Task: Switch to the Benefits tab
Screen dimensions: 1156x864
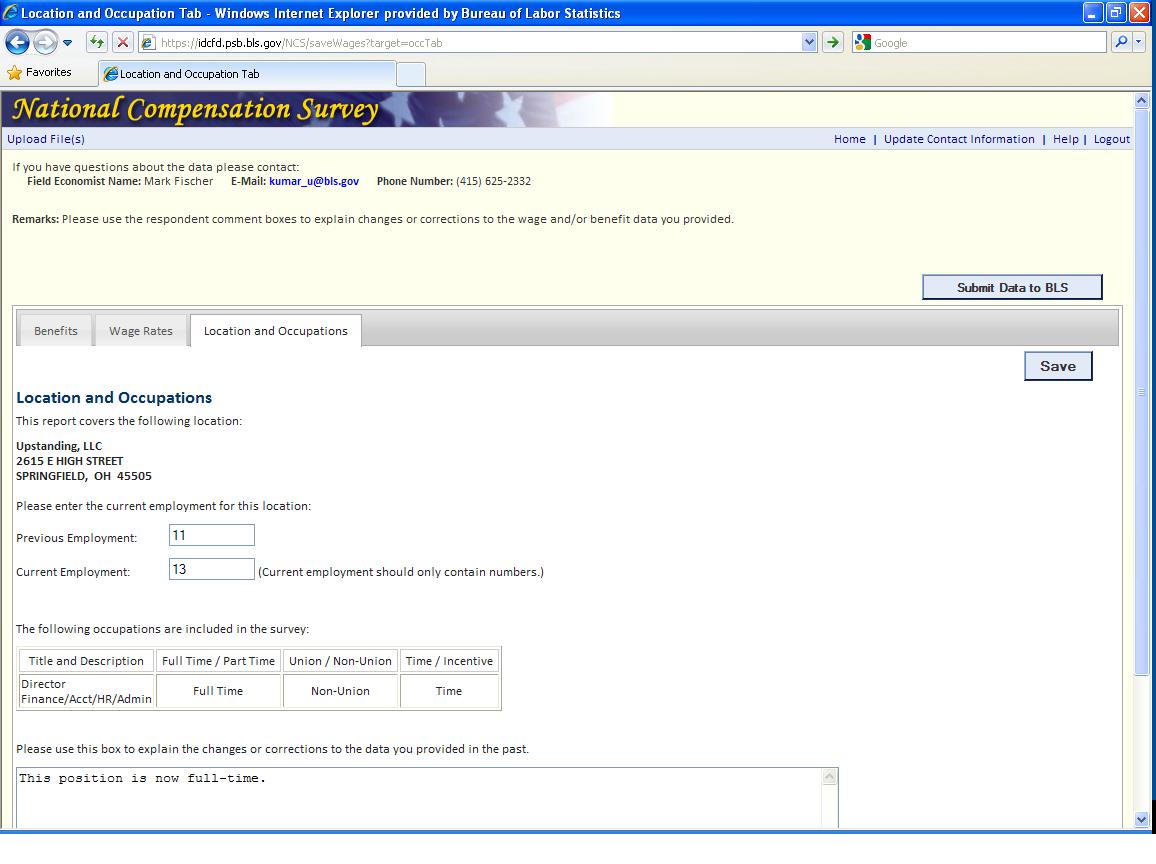Action: [x=56, y=331]
